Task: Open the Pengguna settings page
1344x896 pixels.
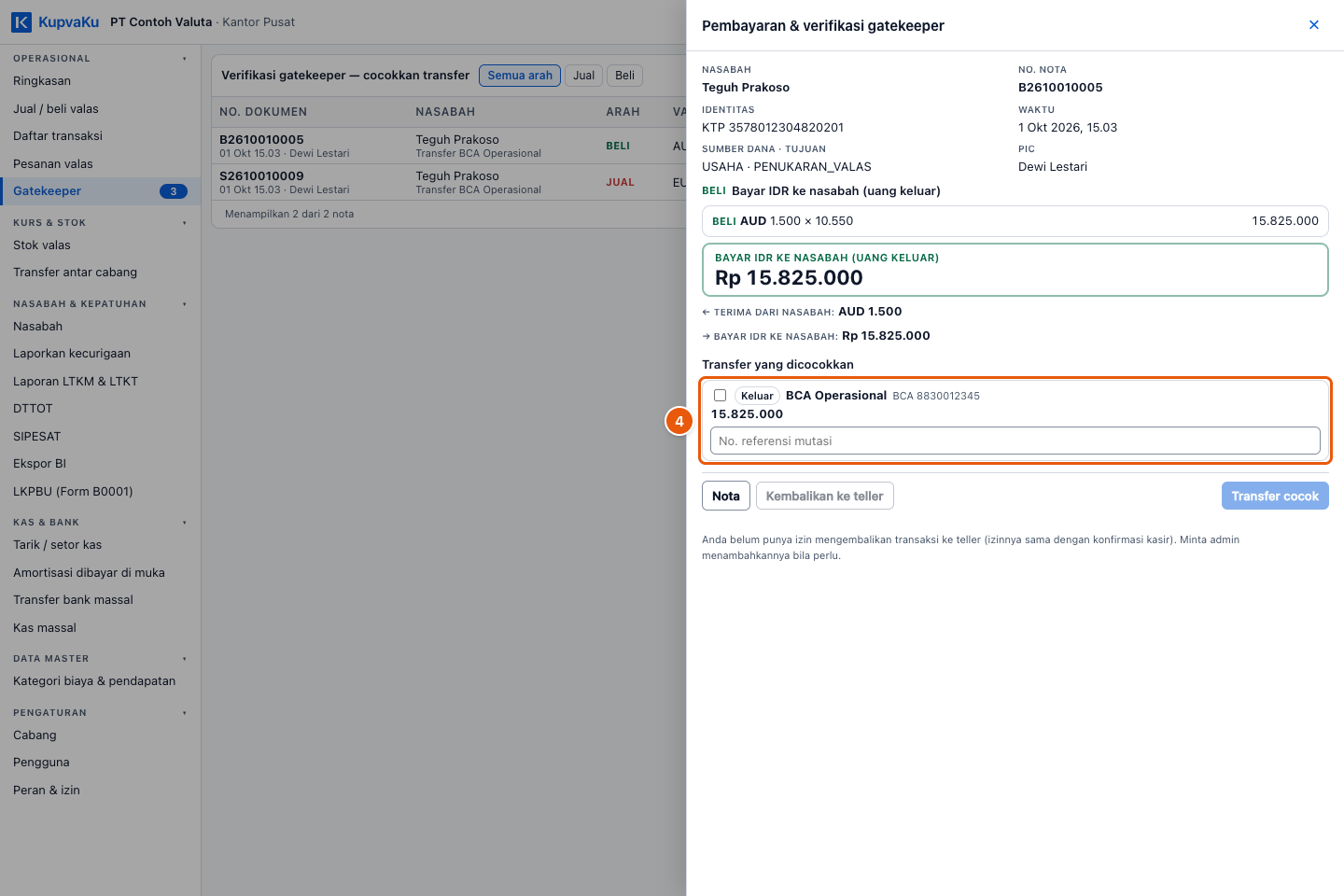Action: (100, 763)
